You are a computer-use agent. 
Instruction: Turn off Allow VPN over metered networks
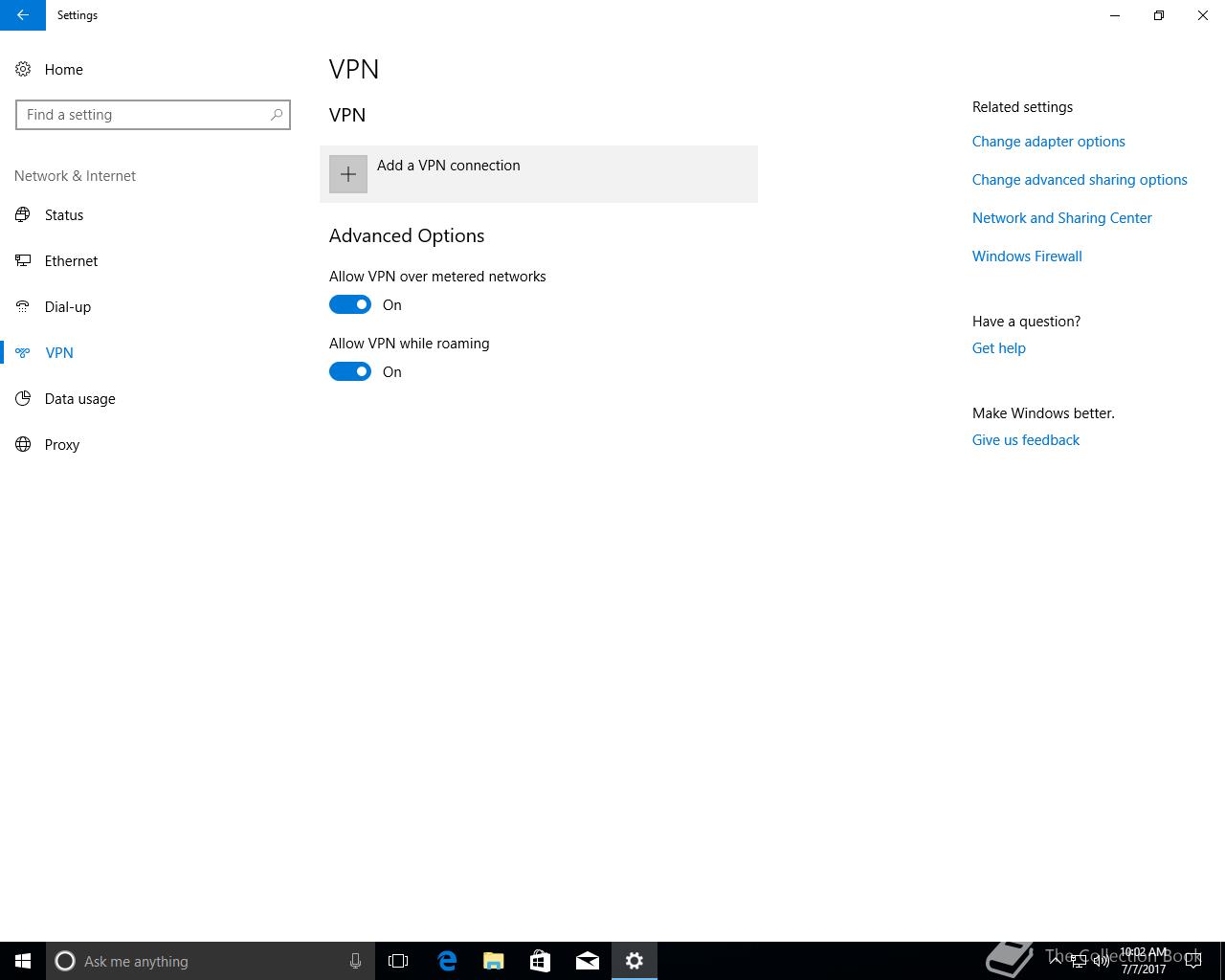350,304
